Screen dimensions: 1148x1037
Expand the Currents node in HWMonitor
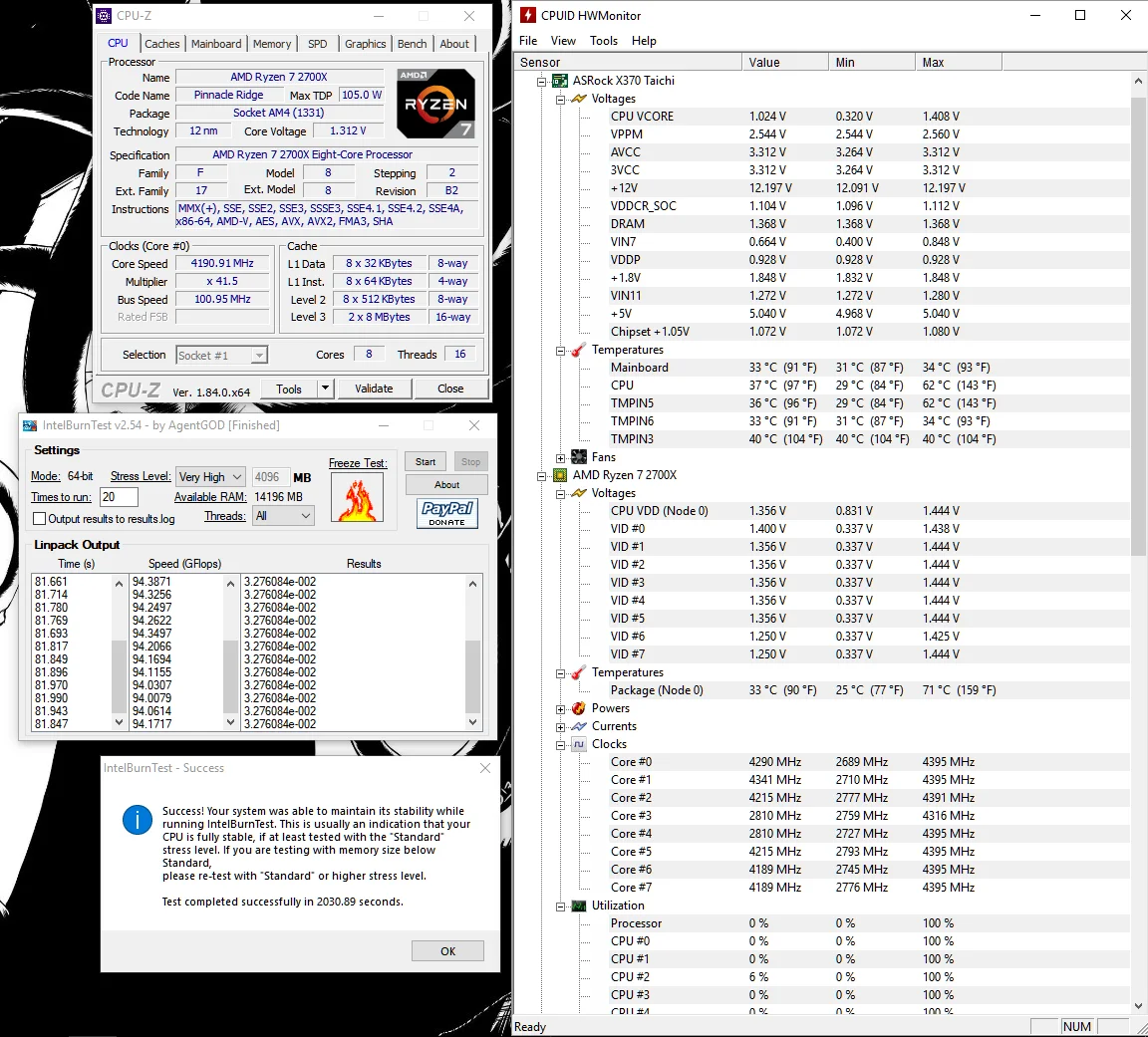click(561, 727)
